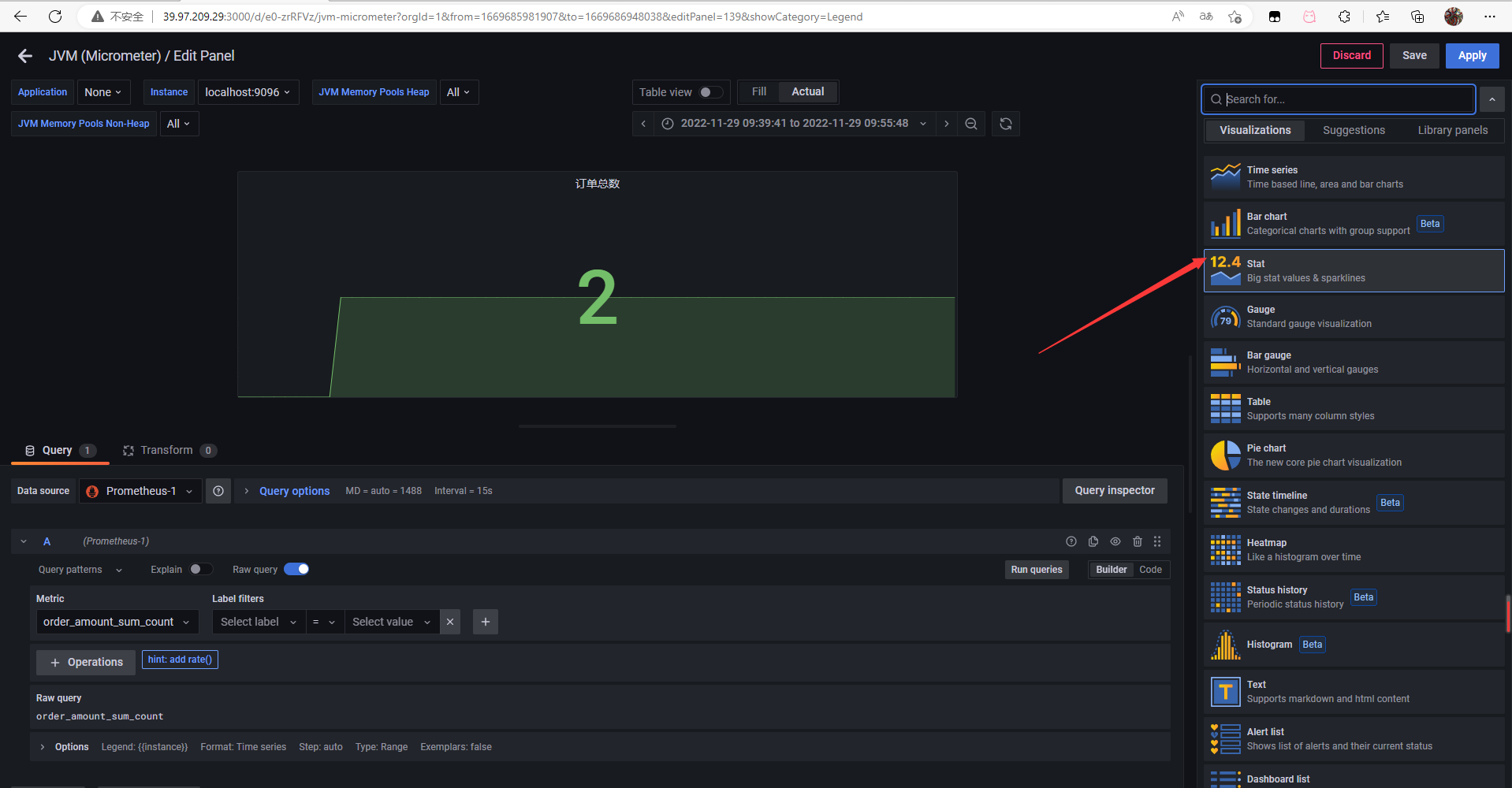This screenshot has height=788, width=1512.
Task: Open the Metric order_amount_sum_count dropdown
Action: pyautogui.click(x=117, y=622)
